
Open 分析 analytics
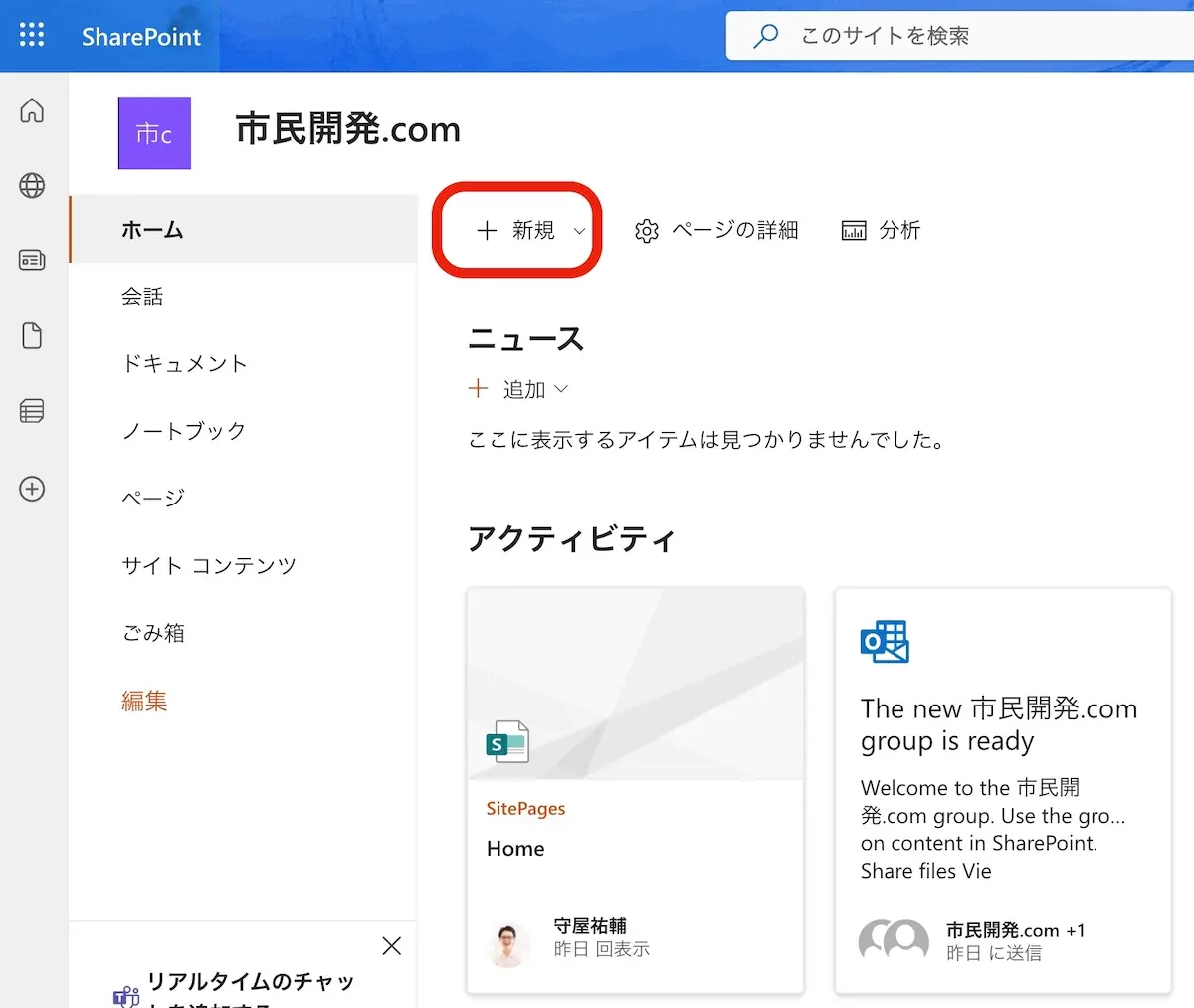[882, 231]
